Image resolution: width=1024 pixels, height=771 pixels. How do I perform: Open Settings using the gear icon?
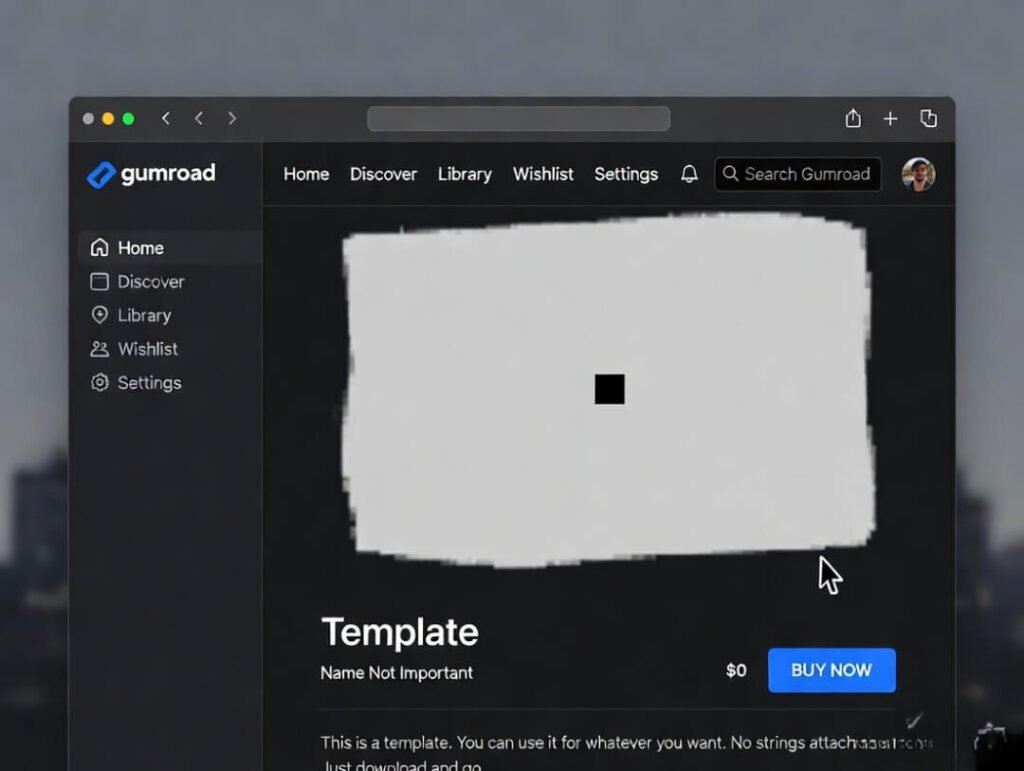point(100,383)
